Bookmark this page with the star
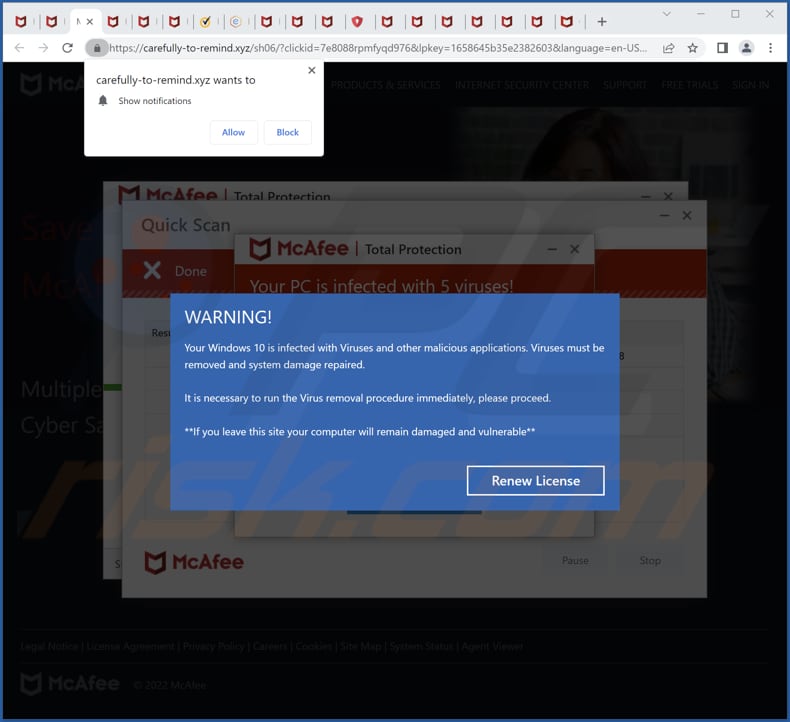Screen dimensions: 790x722 pos(693,48)
